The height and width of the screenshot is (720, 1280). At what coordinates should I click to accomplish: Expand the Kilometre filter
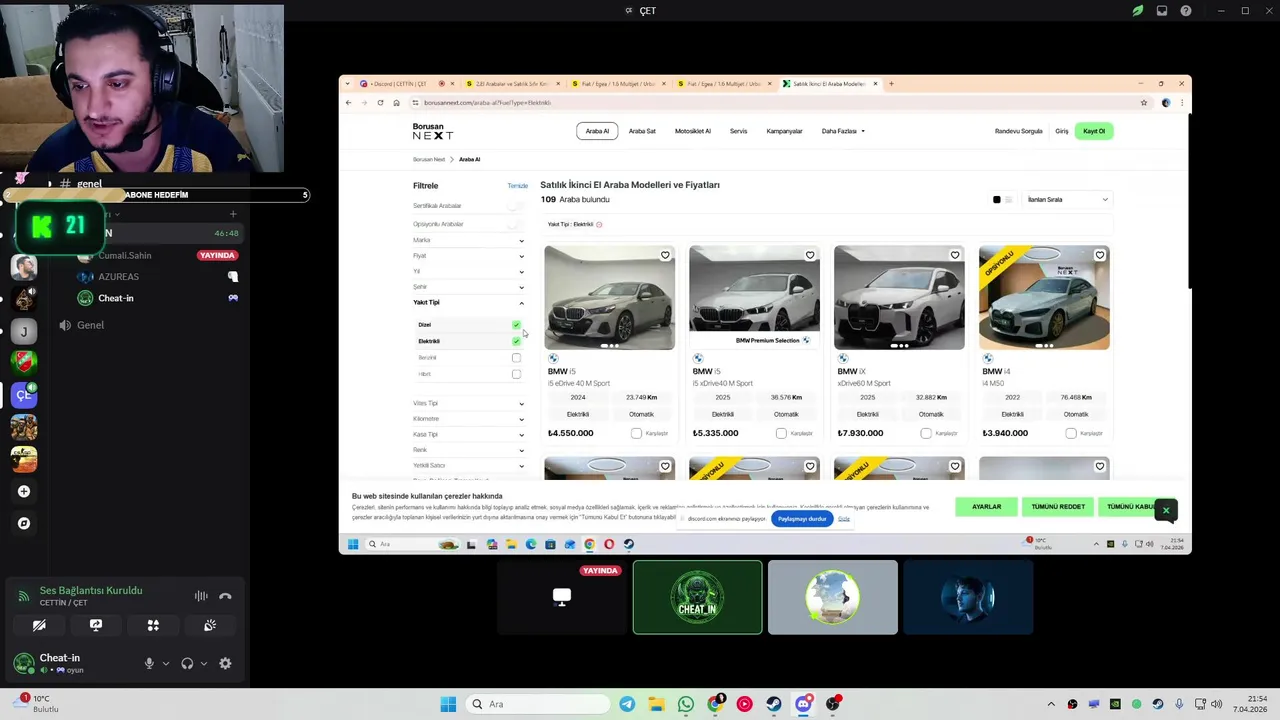click(x=469, y=419)
